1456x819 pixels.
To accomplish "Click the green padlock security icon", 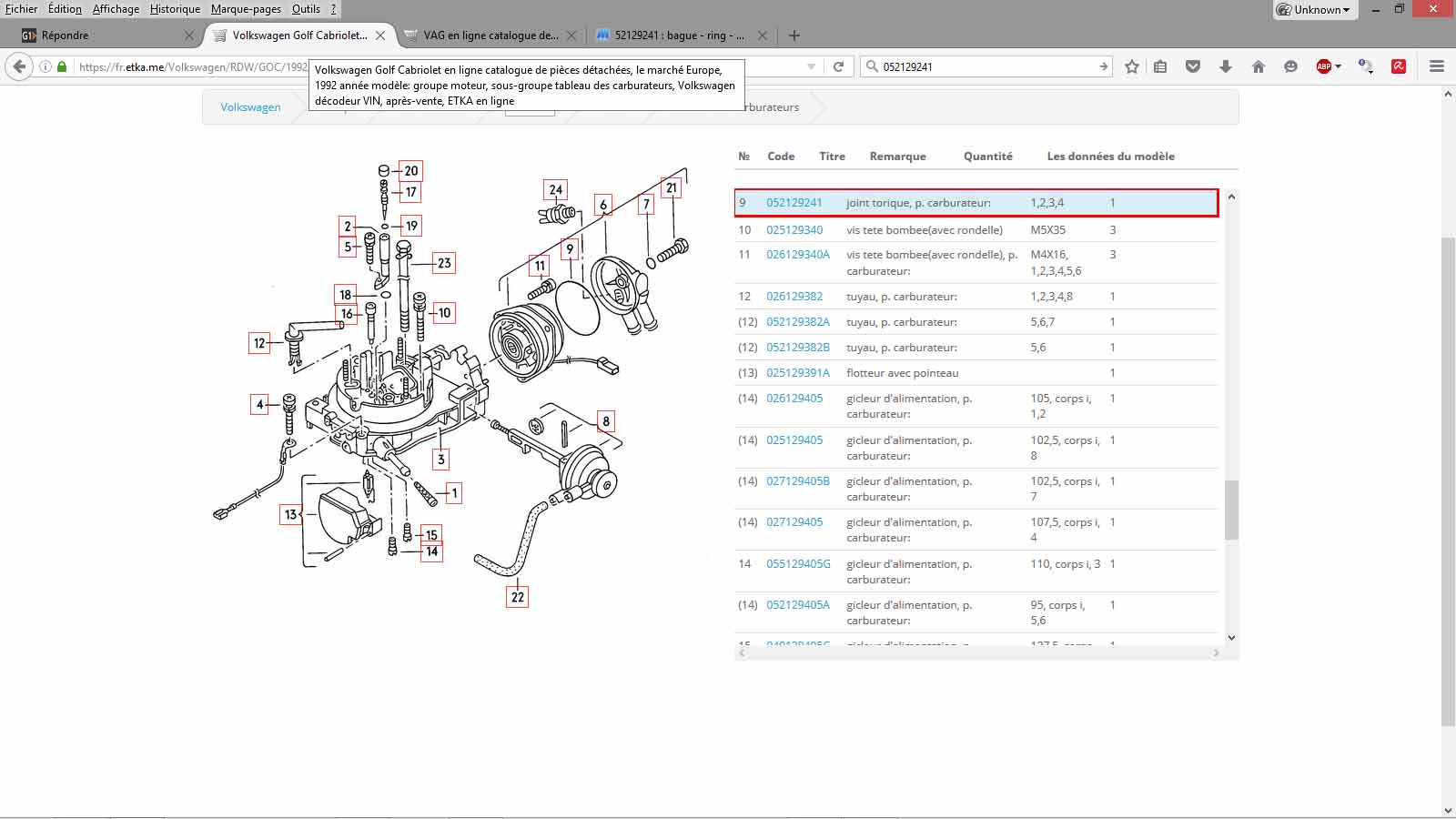I will click(x=62, y=66).
